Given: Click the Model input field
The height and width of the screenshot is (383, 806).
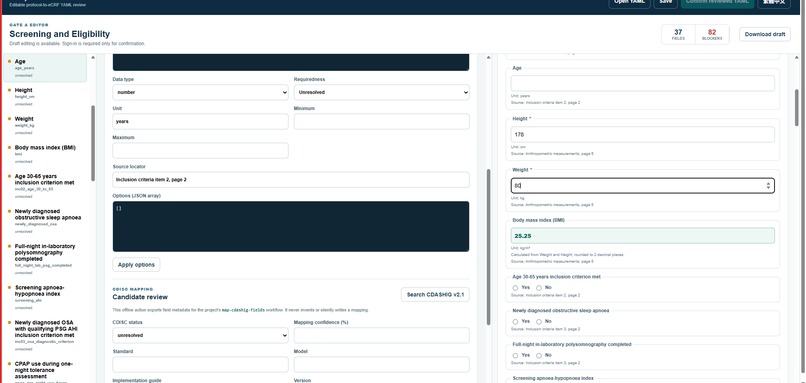Looking at the screenshot, I should [x=381, y=364].
